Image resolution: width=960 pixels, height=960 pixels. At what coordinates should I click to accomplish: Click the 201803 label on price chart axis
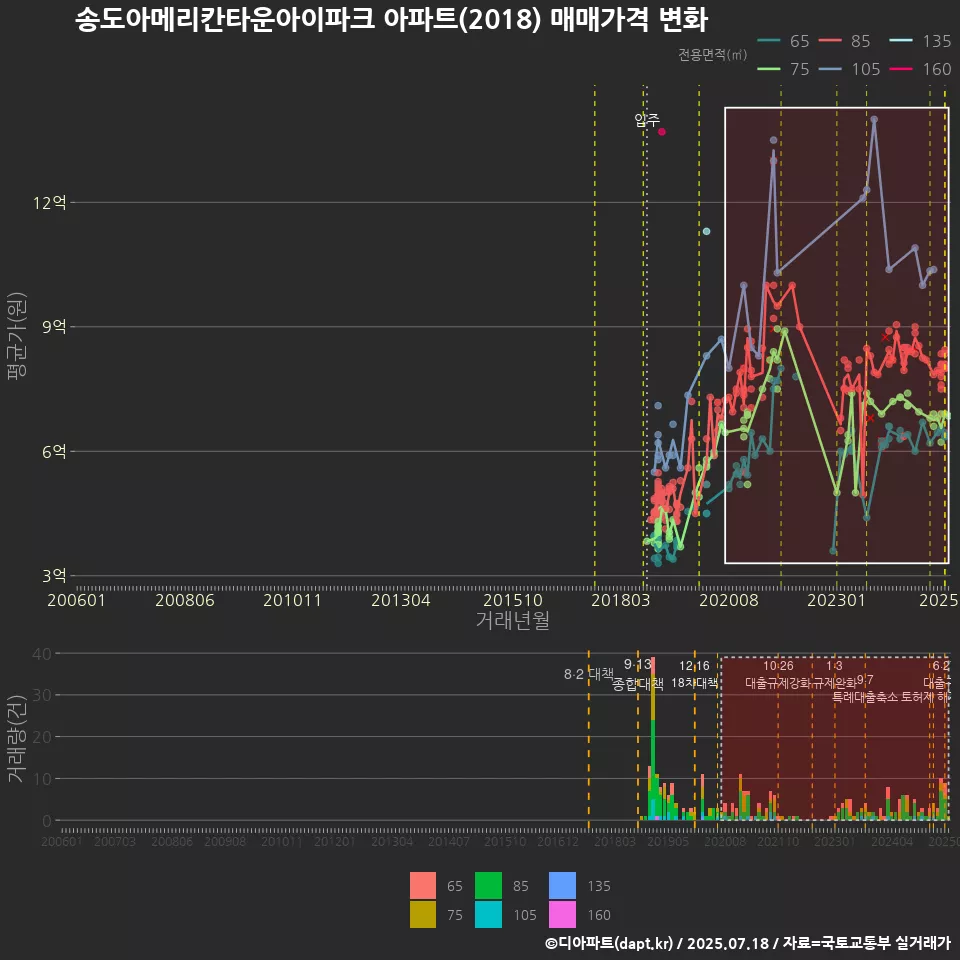click(621, 600)
